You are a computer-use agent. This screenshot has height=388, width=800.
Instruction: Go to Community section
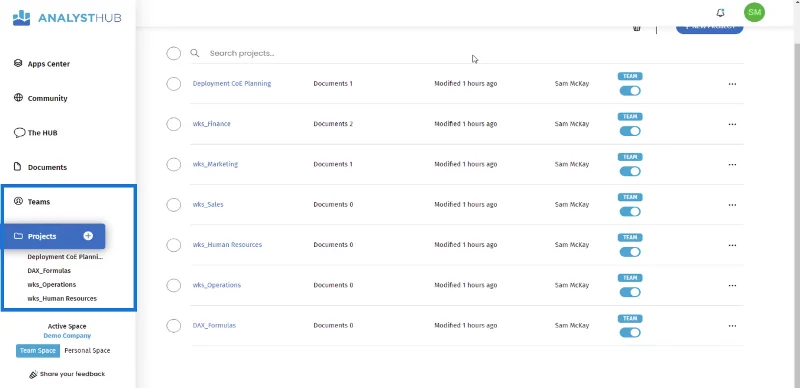(47, 98)
